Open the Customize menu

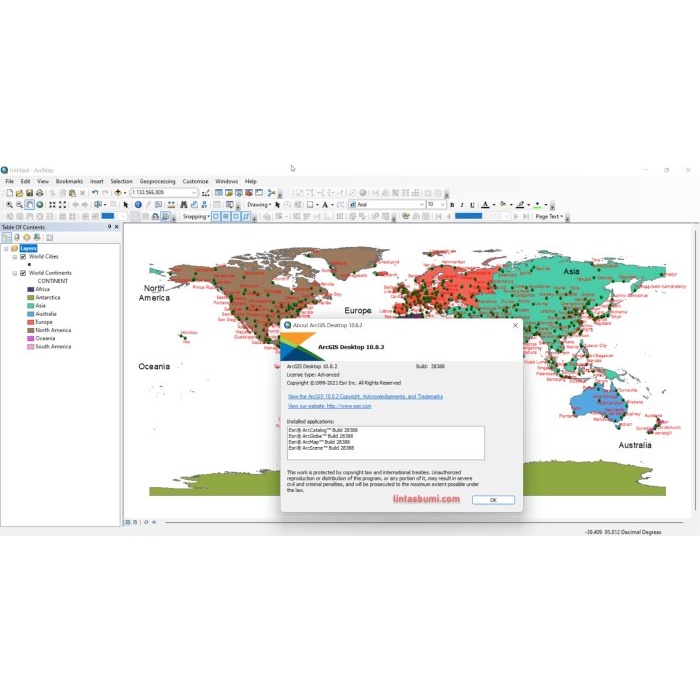click(x=196, y=181)
